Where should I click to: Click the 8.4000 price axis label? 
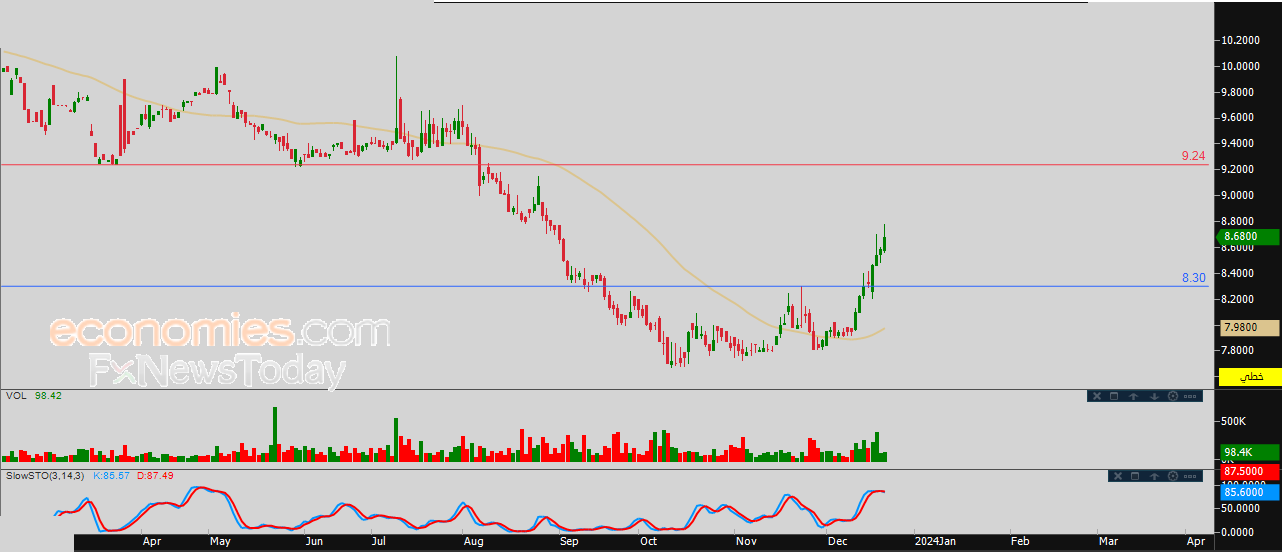pyautogui.click(x=1239, y=273)
